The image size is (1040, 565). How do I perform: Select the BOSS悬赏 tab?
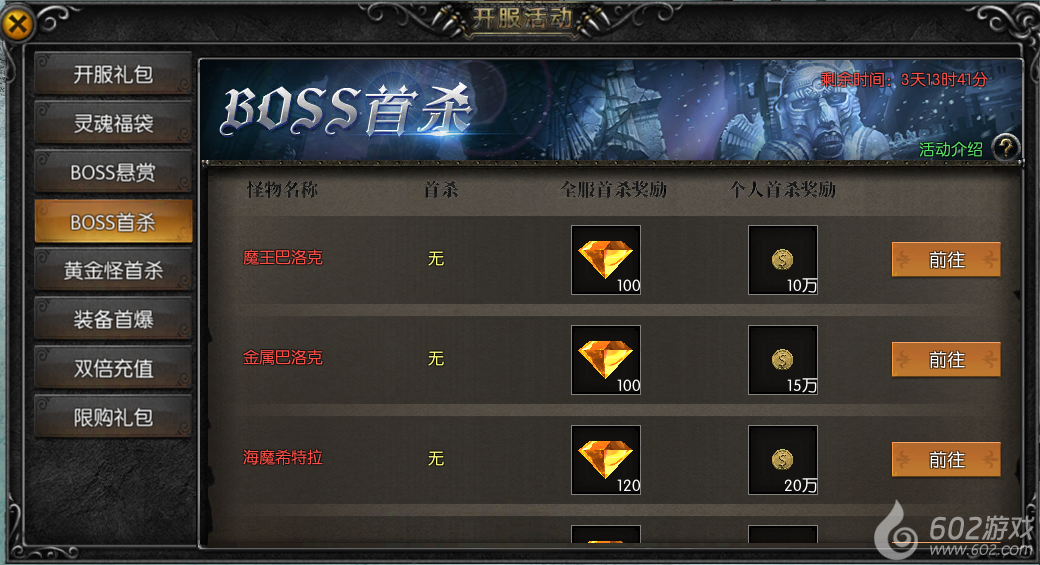pos(113,172)
